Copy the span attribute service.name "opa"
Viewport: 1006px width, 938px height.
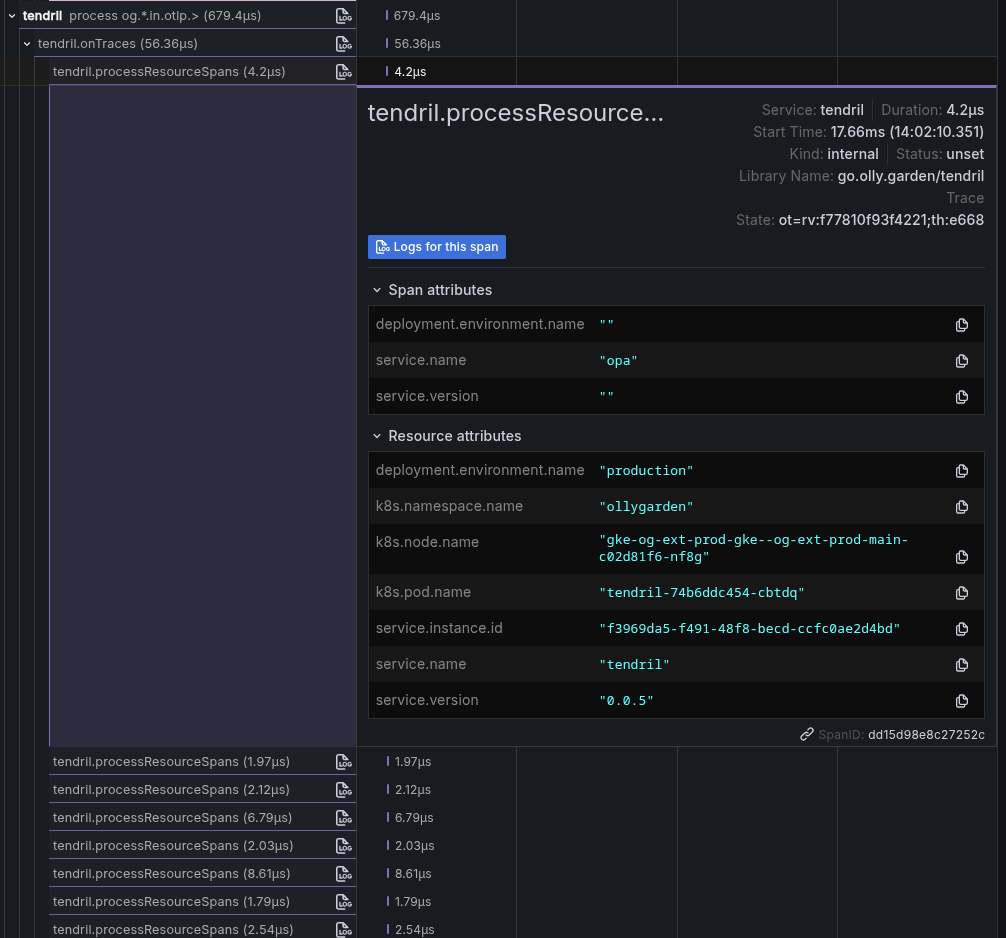962,361
